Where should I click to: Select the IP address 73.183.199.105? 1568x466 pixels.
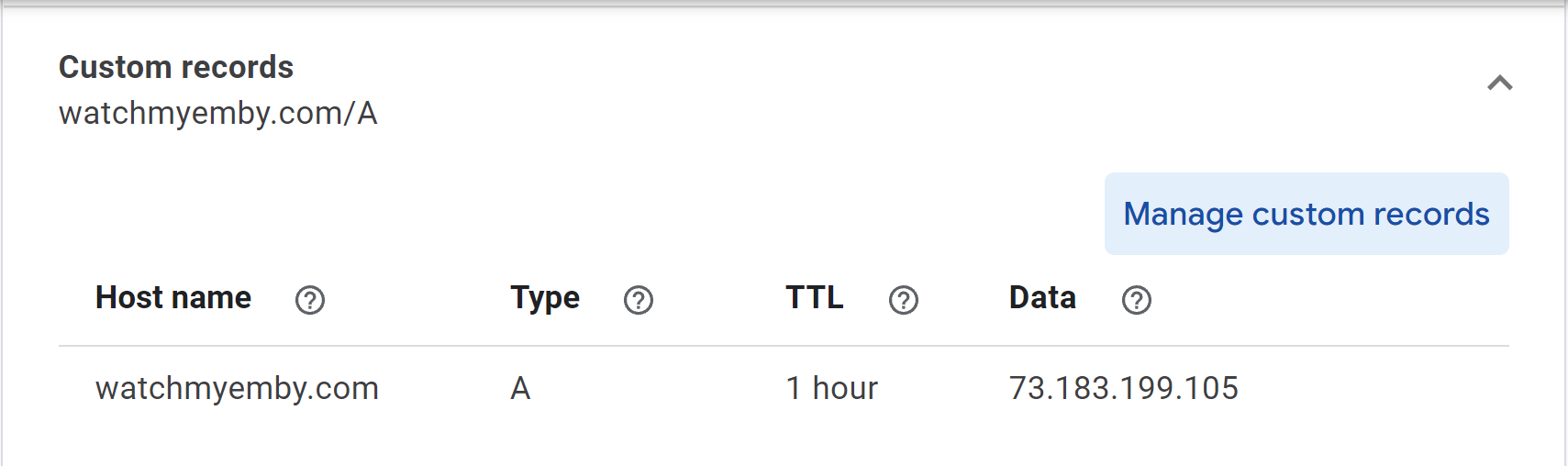[1124, 388]
